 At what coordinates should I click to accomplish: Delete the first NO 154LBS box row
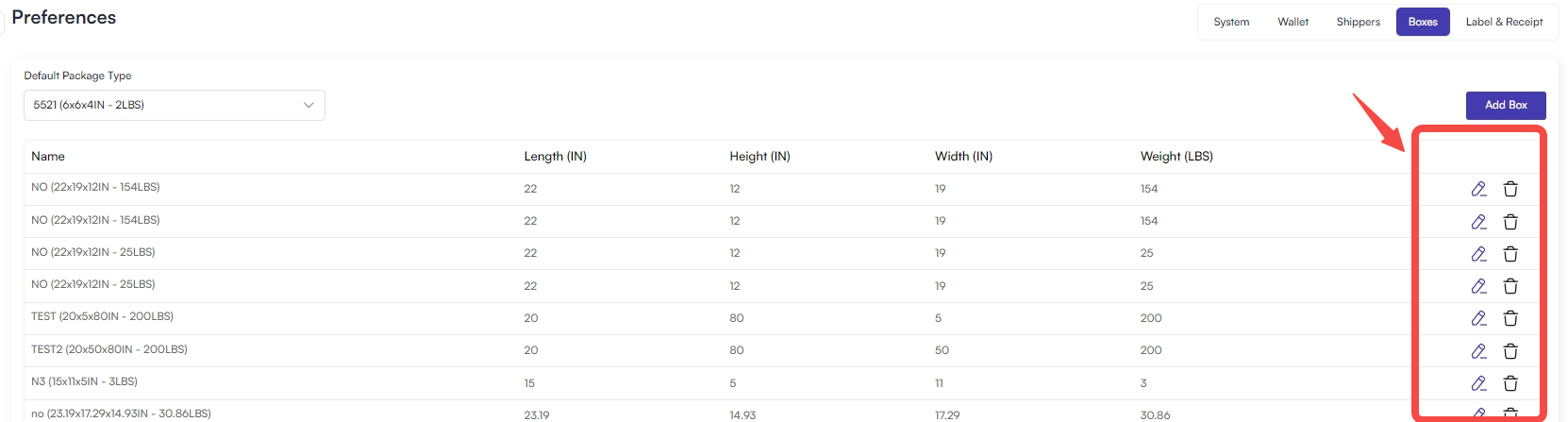pos(1510,189)
